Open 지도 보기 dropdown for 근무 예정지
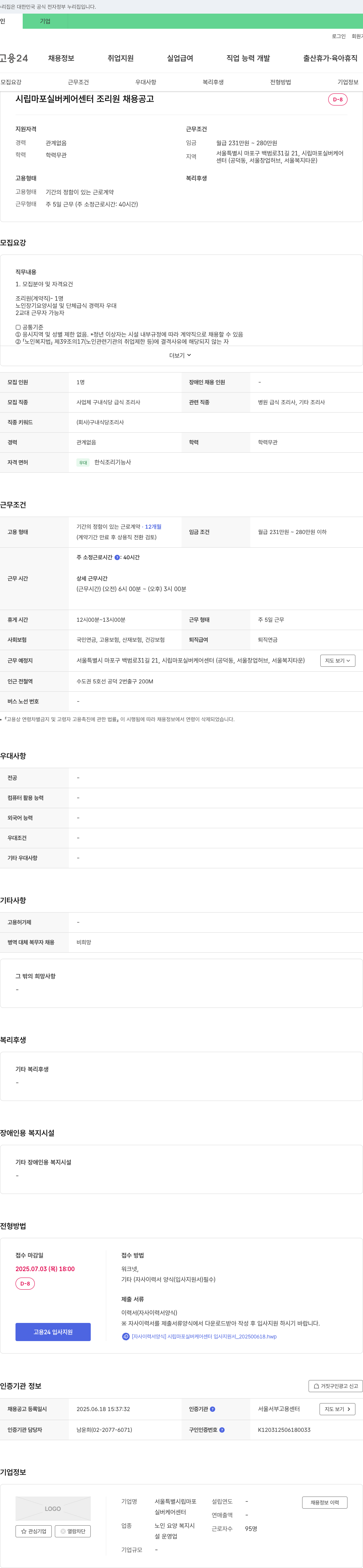The height and width of the screenshot is (1568, 363). pyautogui.click(x=337, y=660)
